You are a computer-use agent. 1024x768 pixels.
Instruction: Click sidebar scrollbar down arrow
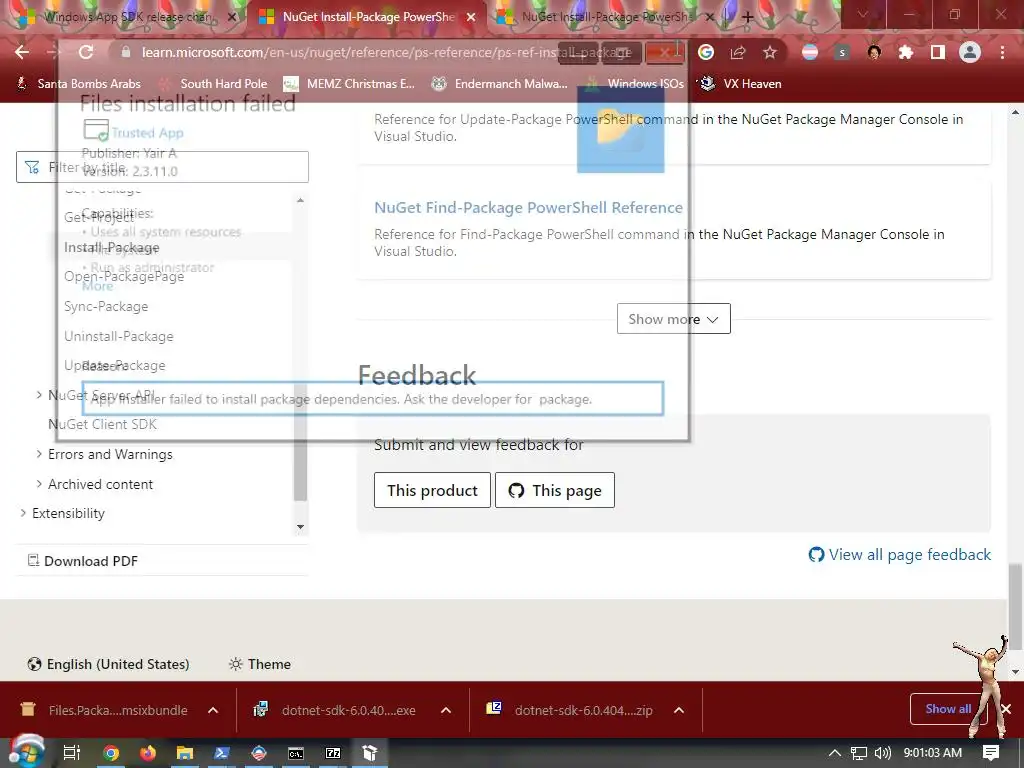[x=300, y=526]
